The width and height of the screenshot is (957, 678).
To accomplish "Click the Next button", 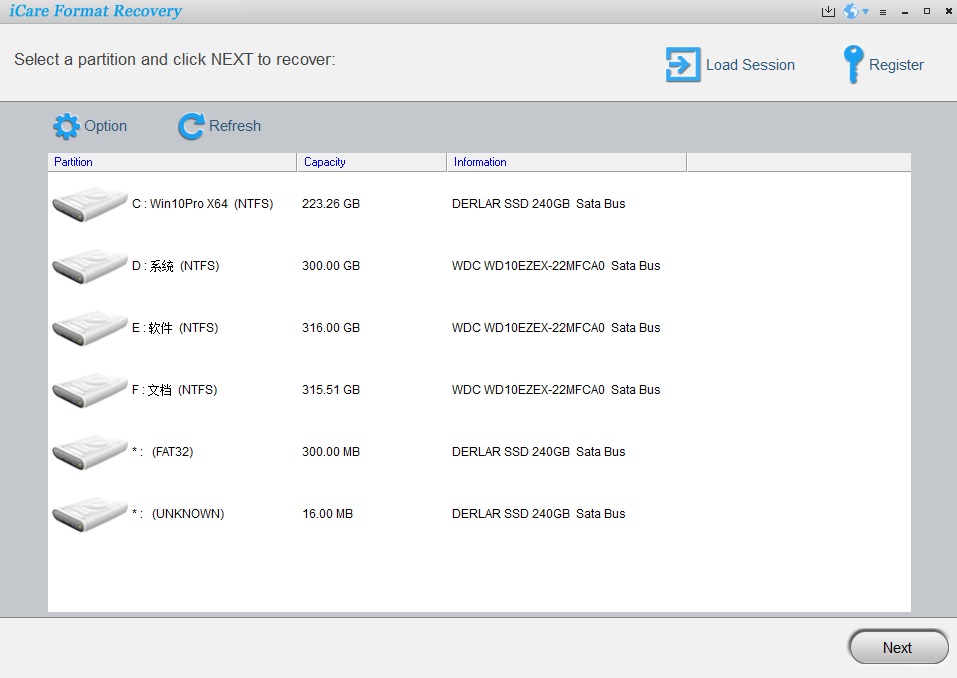I will (x=898, y=647).
